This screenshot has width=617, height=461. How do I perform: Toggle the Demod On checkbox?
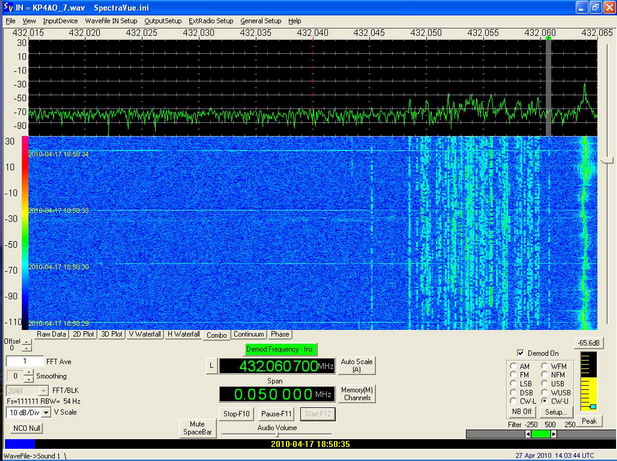click(520, 353)
